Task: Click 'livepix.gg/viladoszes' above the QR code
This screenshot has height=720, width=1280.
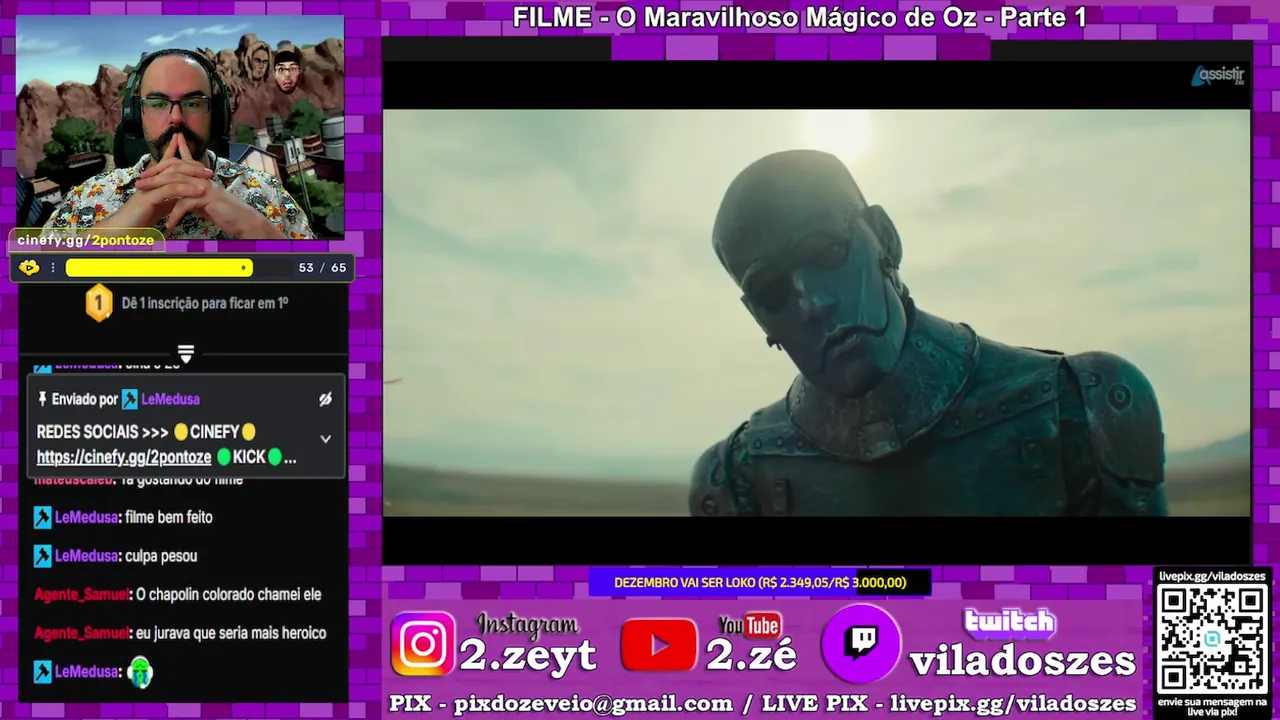Action: 1212,576
